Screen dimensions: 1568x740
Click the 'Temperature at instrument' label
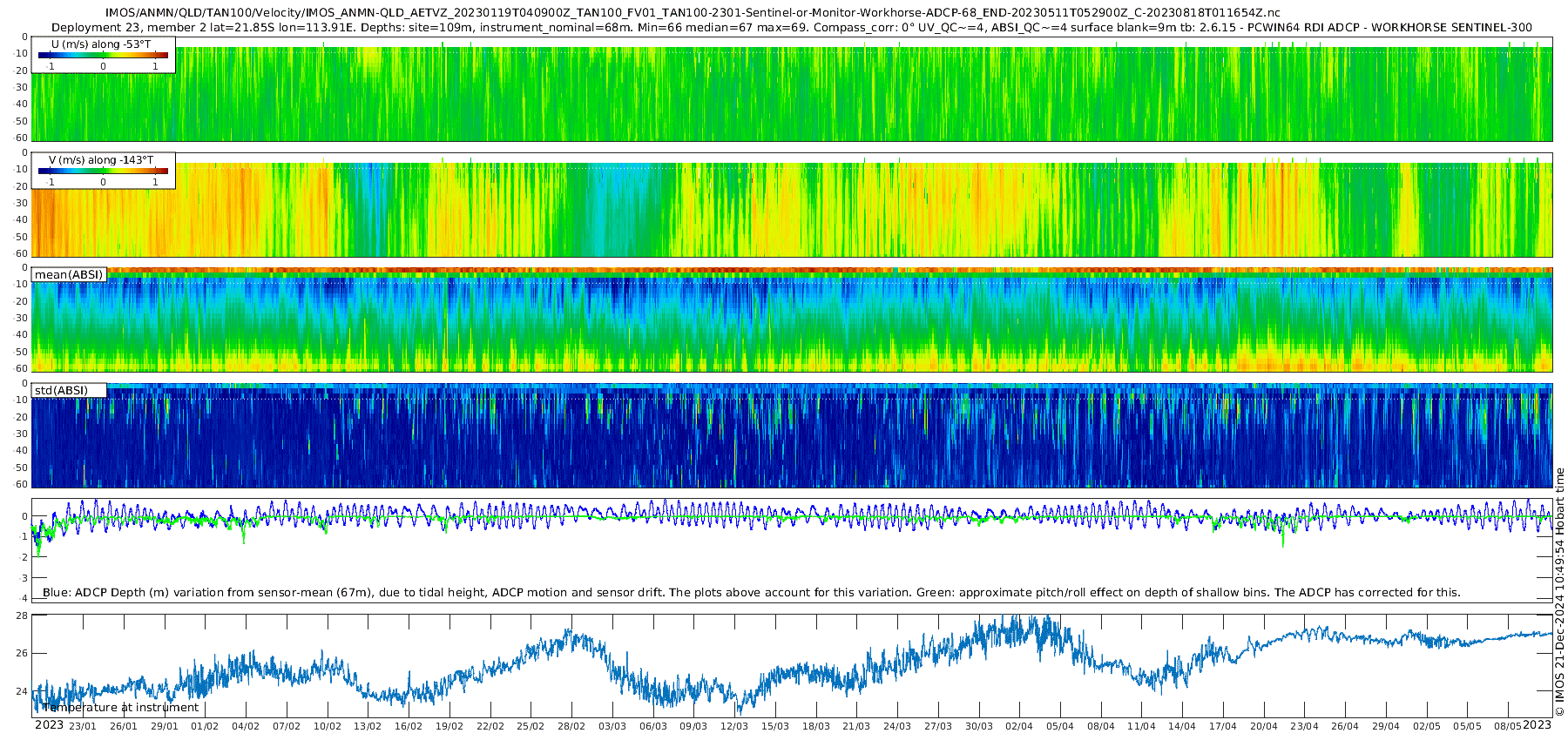coord(120,708)
